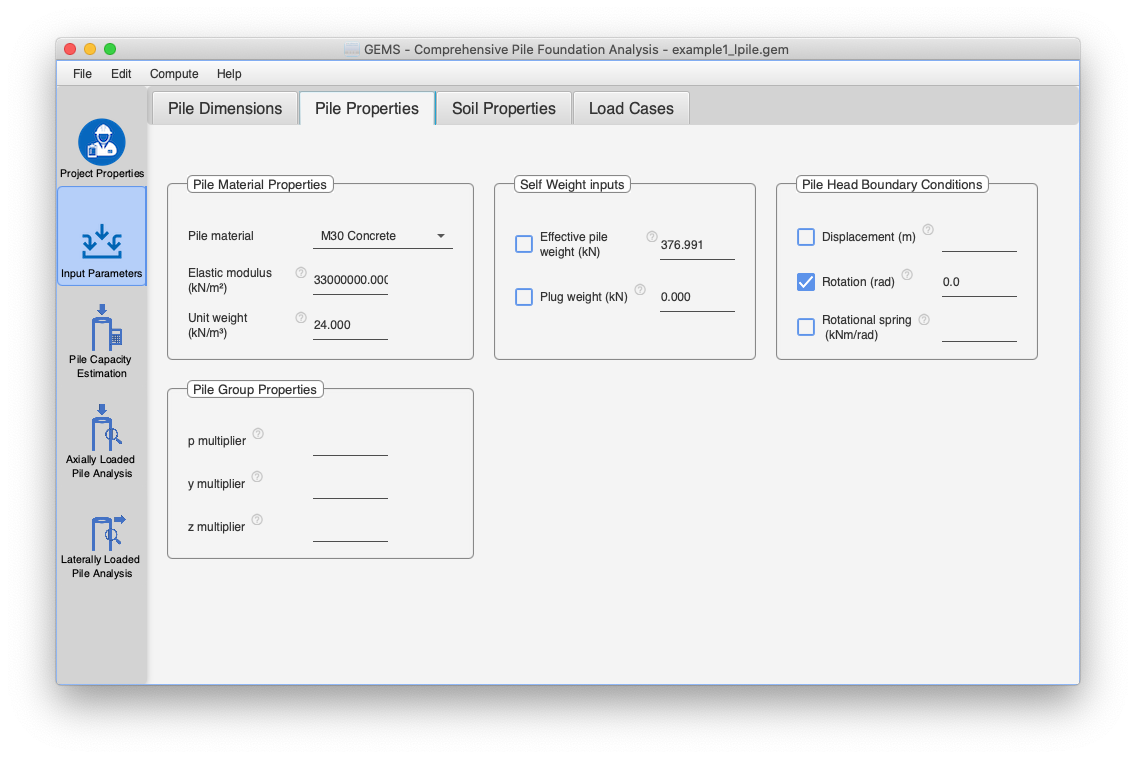
Task: Click help icon beside Plug weight
Action: pos(640,291)
